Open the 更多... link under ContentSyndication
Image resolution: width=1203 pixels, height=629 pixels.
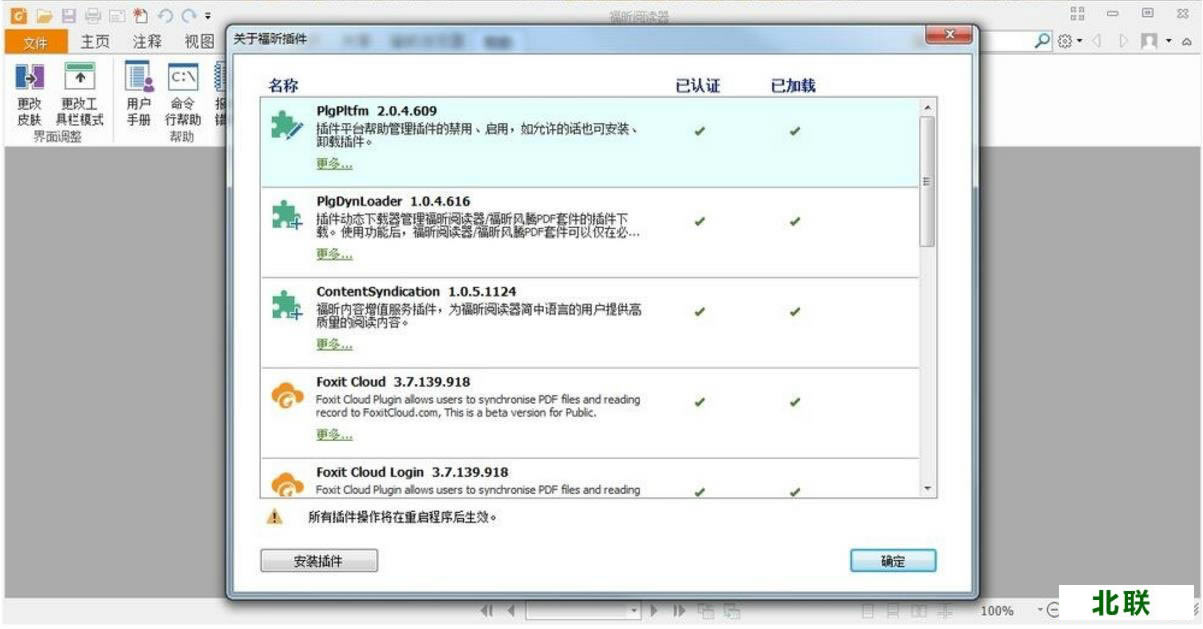333,344
